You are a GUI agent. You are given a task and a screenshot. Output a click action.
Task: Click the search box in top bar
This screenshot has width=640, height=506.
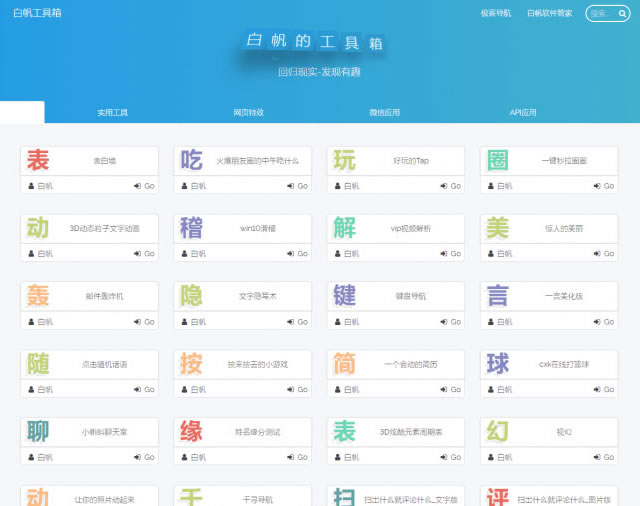coord(602,14)
